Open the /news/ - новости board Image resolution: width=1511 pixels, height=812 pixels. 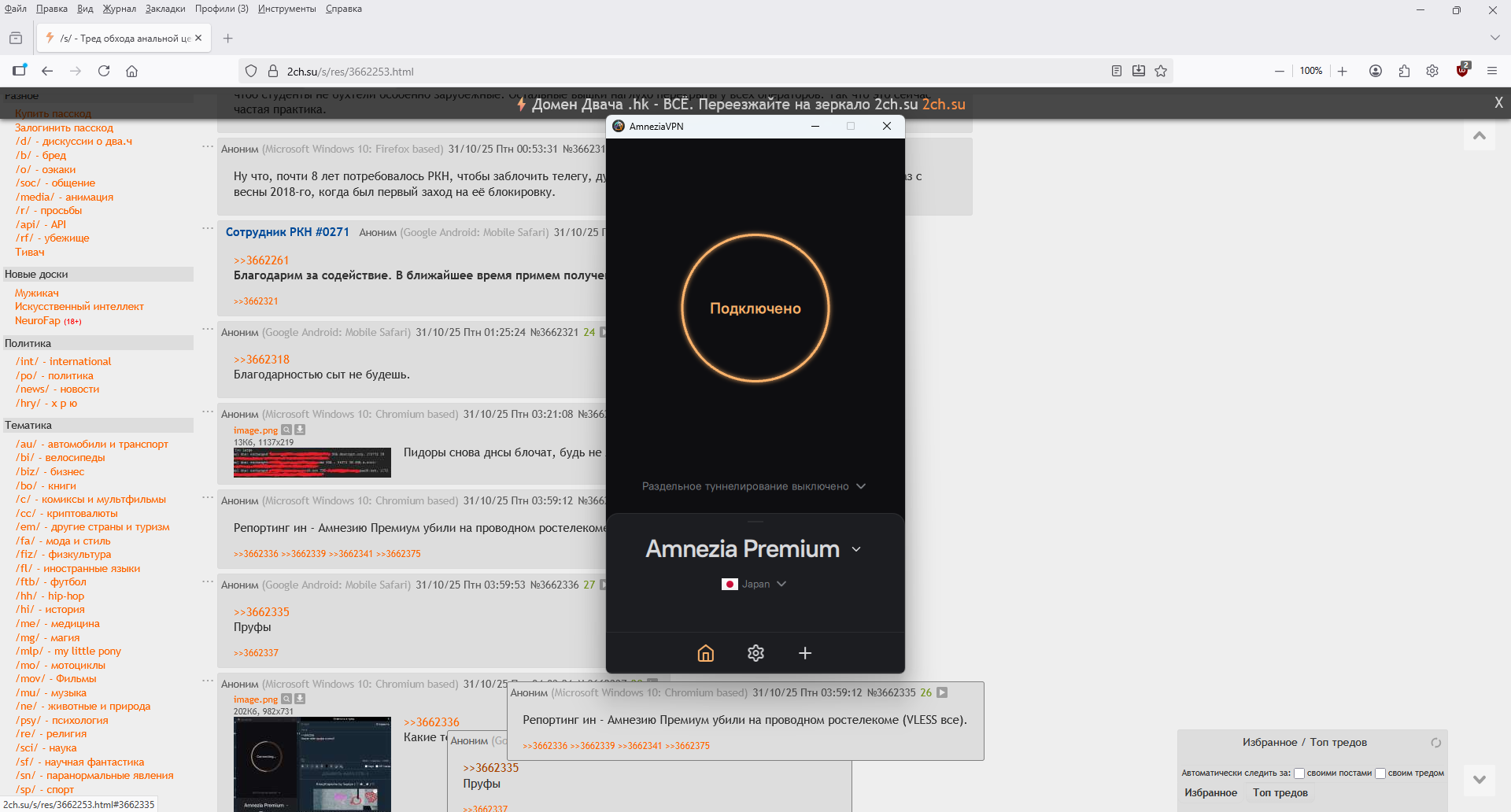[x=57, y=389]
